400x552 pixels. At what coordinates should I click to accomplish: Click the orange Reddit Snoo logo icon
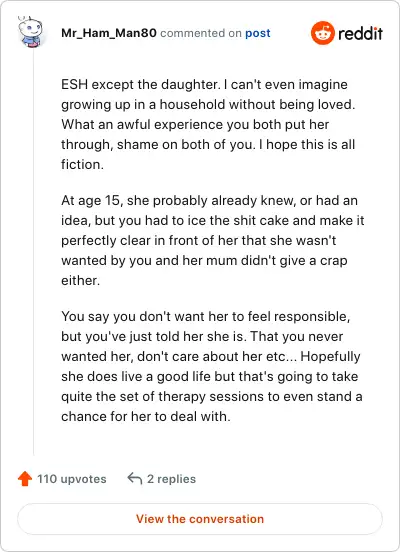coord(322,33)
